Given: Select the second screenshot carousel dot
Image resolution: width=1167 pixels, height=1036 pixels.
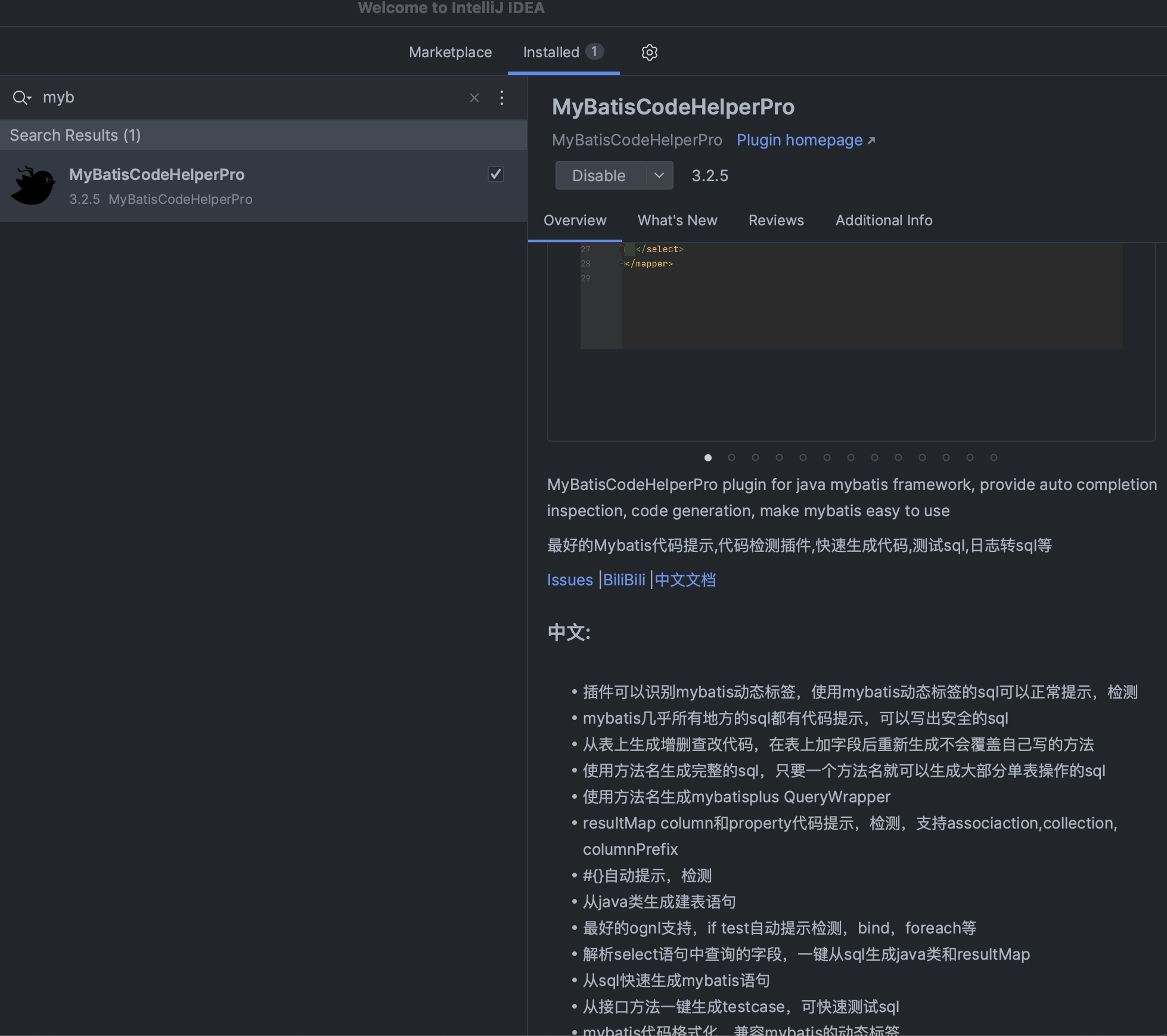Looking at the screenshot, I should pos(731,458).
